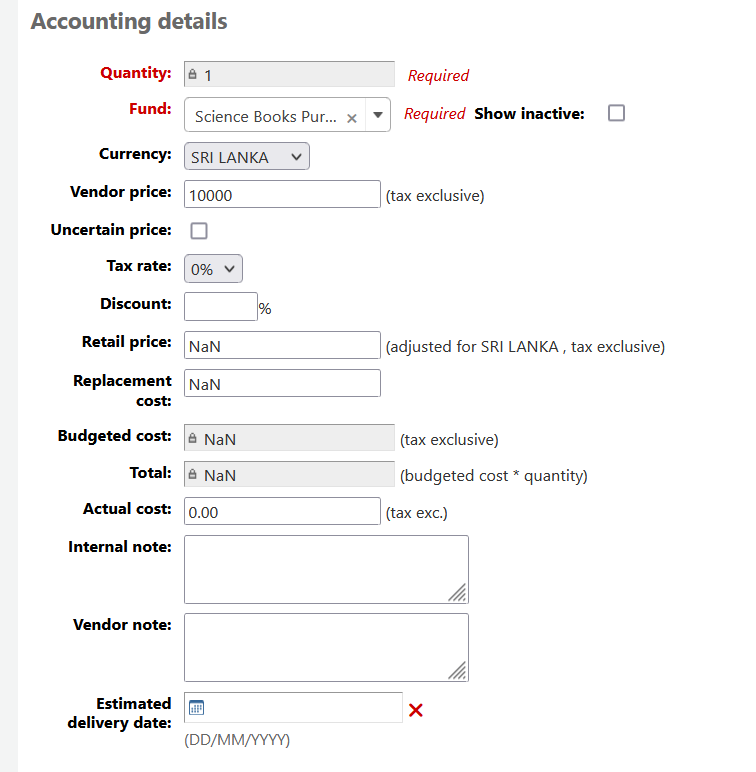Open the Tax rate dropdown
The width and height of the screenshot is (756, 772).
tap(213, 269)
